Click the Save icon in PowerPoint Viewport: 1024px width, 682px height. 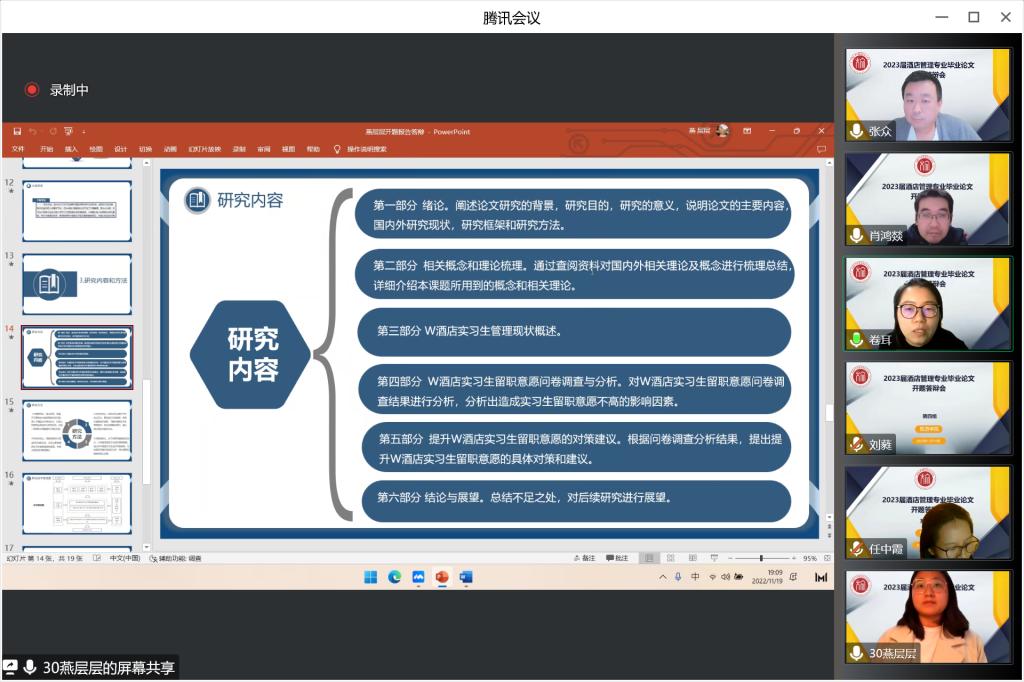pos(17,131)
